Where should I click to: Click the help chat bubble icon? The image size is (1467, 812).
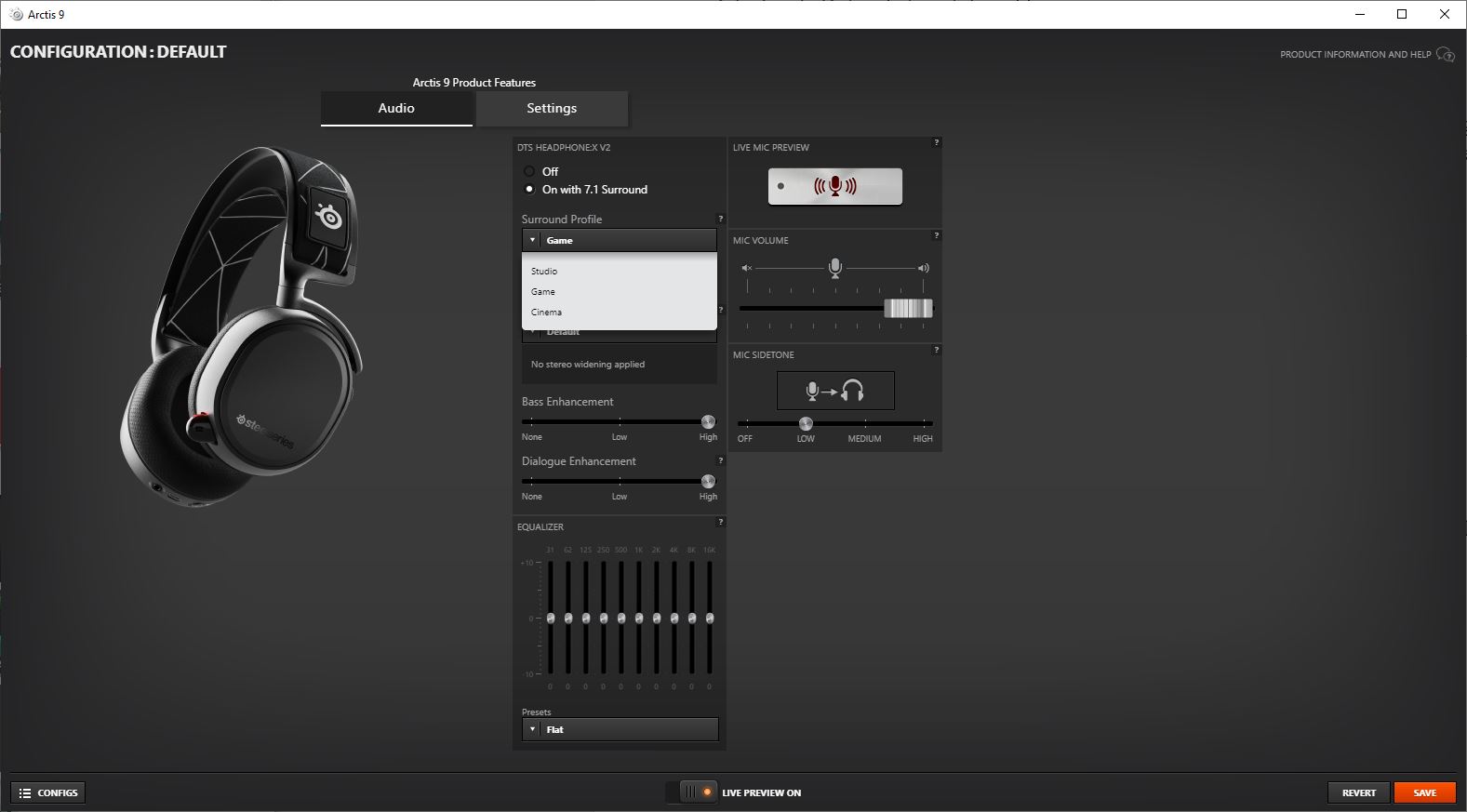point(1446,55)
